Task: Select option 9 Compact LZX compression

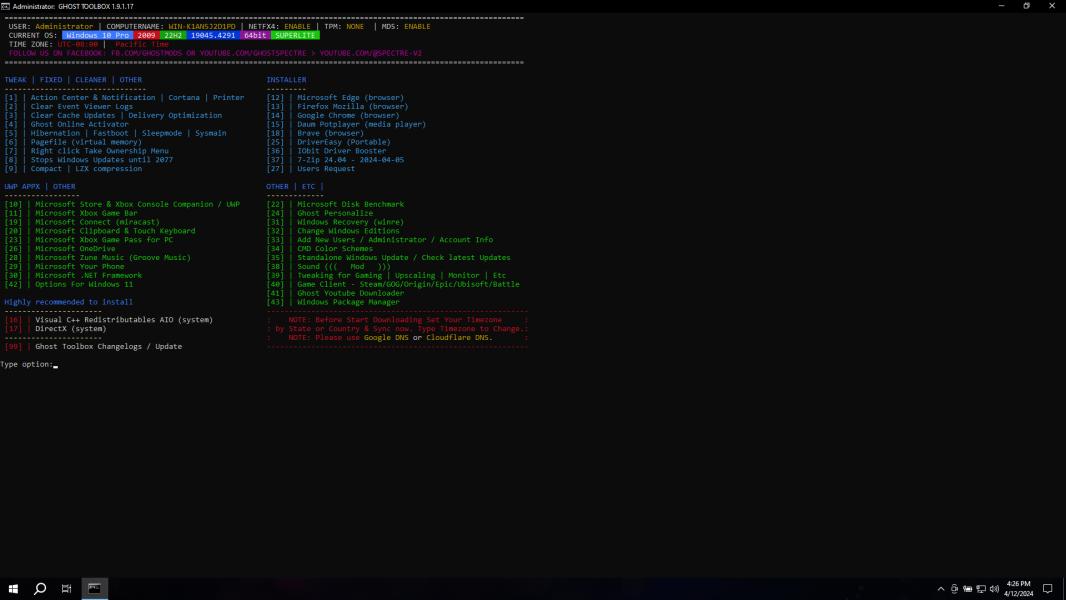Action: click(x=73, y=169)
